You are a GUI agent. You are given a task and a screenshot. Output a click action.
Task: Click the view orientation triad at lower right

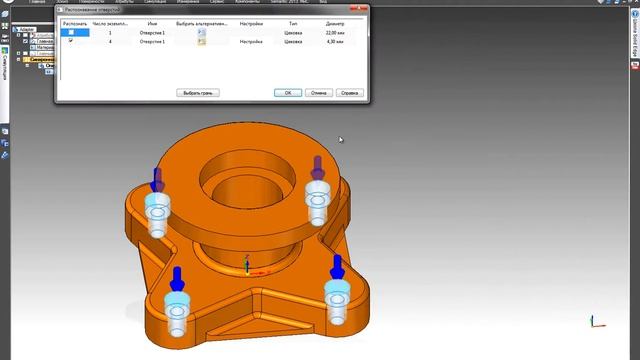(x=597, y=321)
